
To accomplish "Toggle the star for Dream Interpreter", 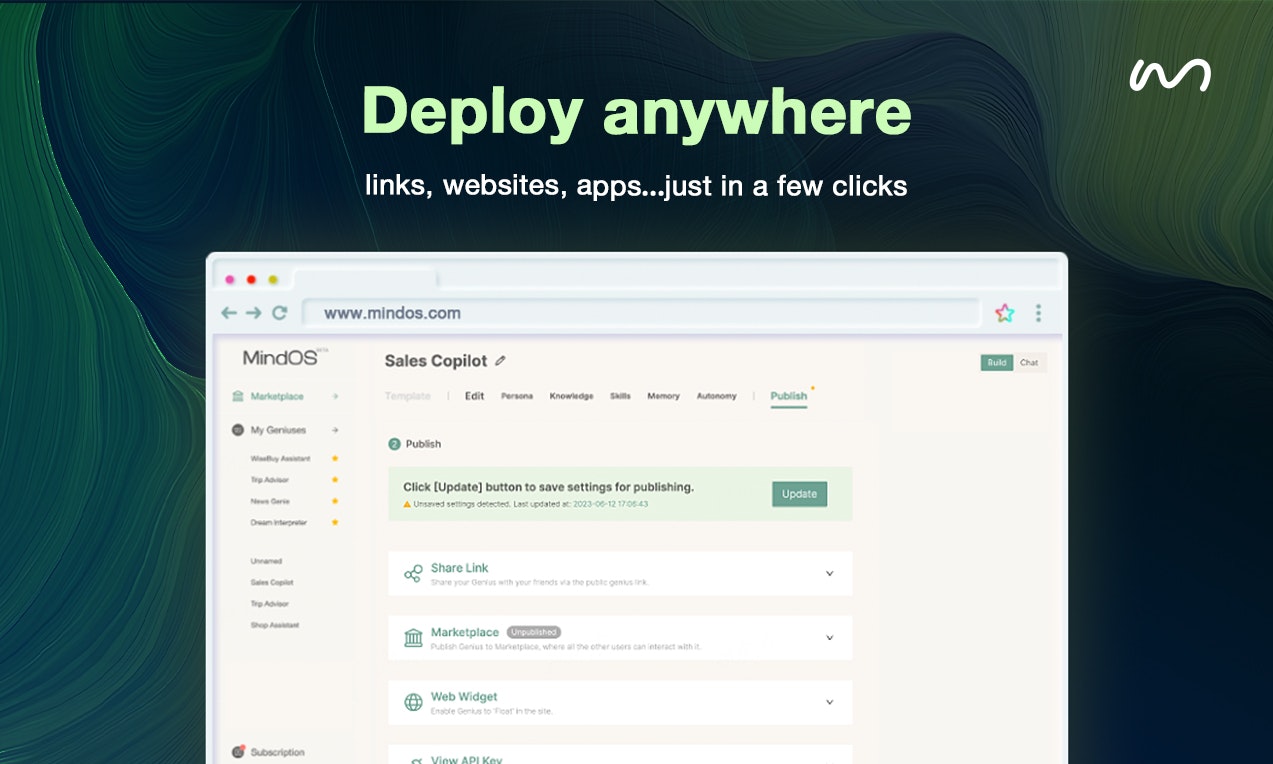I will (335, 522).
